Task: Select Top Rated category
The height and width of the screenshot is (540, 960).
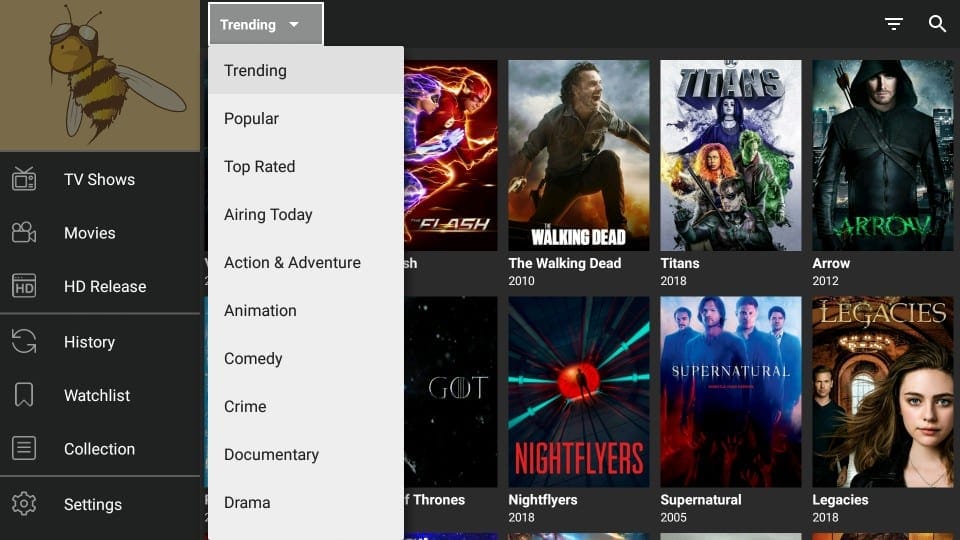Action: [x=306, y=167]
